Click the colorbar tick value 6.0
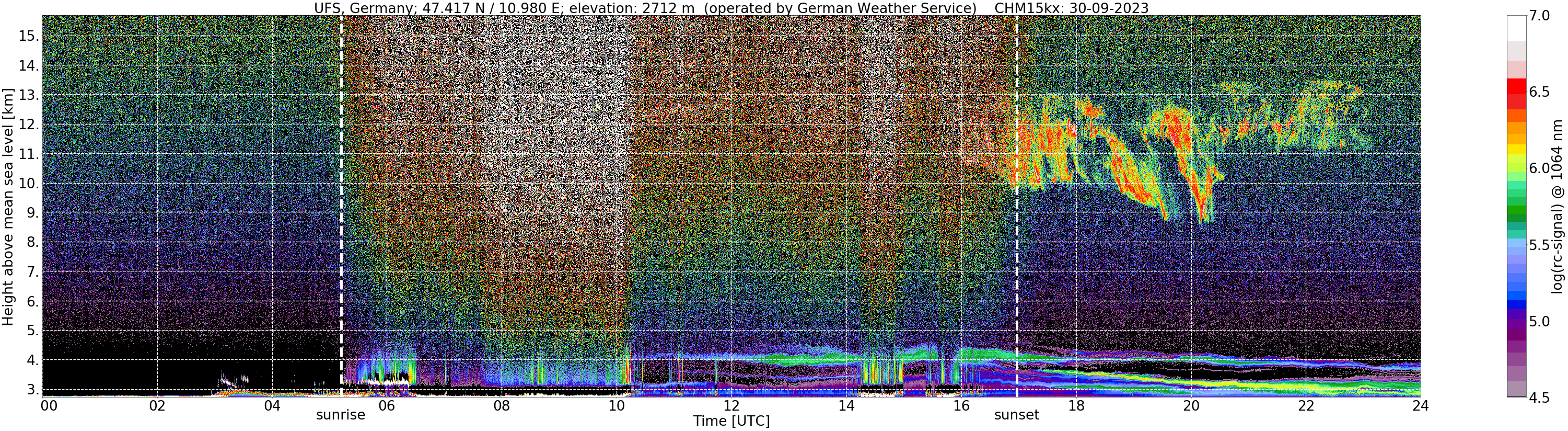This screenshot has width=1568, height=431. (x=1539, y=168)
